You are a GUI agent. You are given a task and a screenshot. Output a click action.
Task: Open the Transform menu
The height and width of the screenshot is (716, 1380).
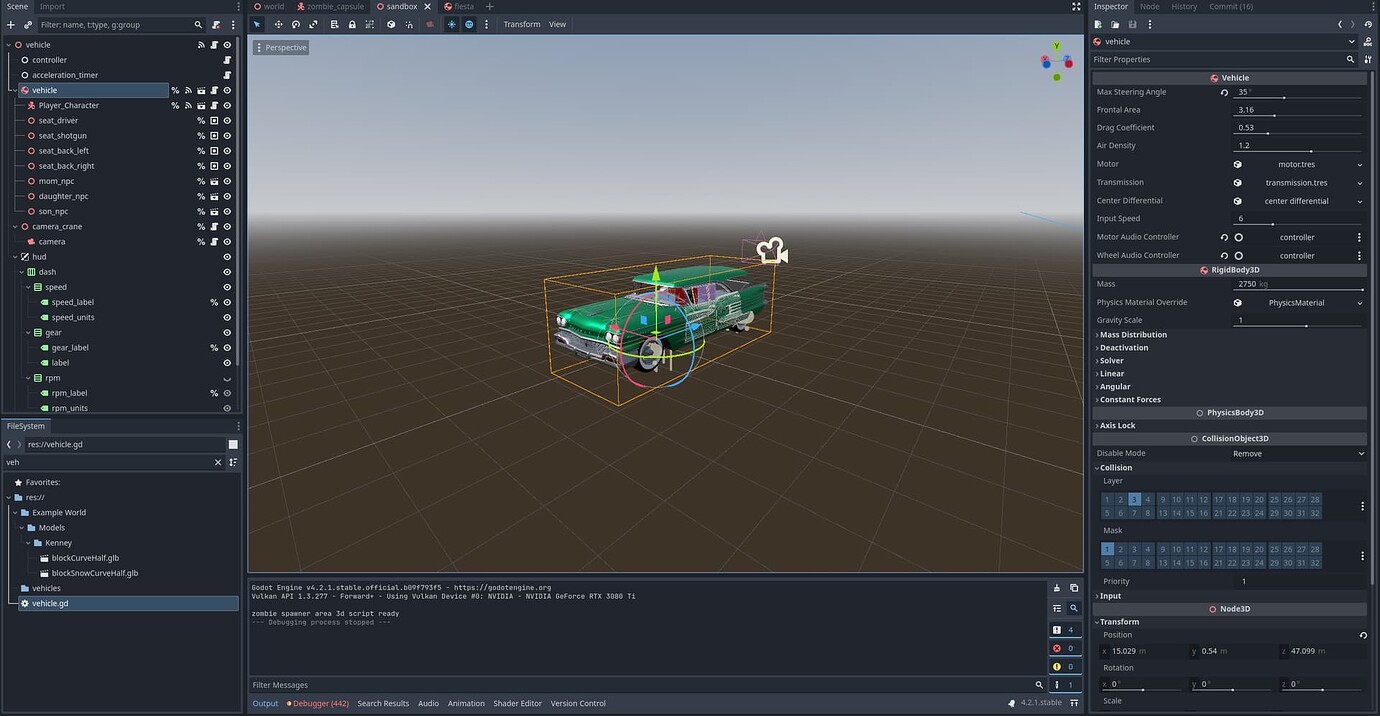pyautogui.click(x=521, y=24)
